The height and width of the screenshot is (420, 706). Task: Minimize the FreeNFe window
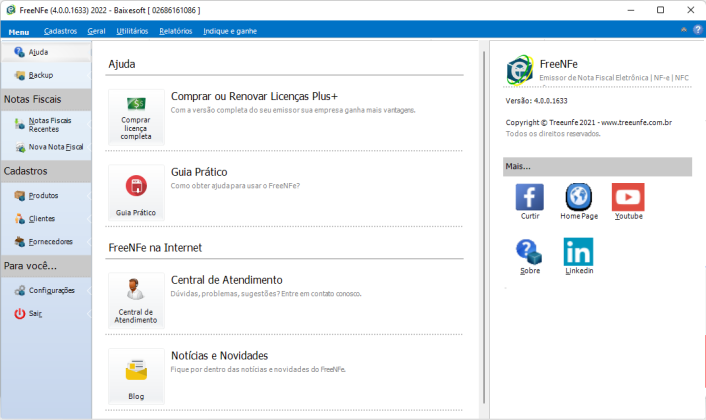[x=631, y=10]
